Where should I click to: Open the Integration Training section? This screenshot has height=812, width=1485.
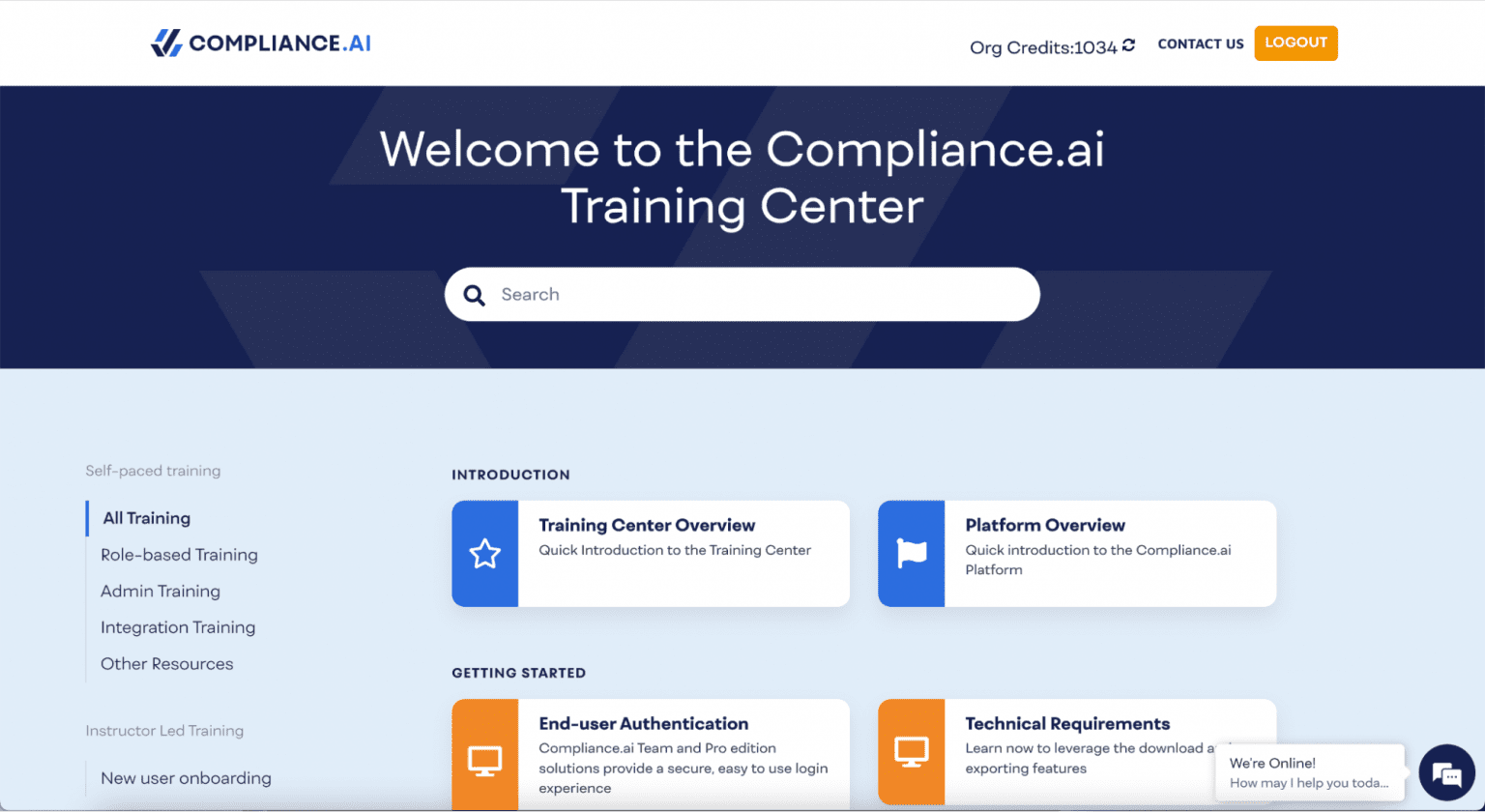178,627
